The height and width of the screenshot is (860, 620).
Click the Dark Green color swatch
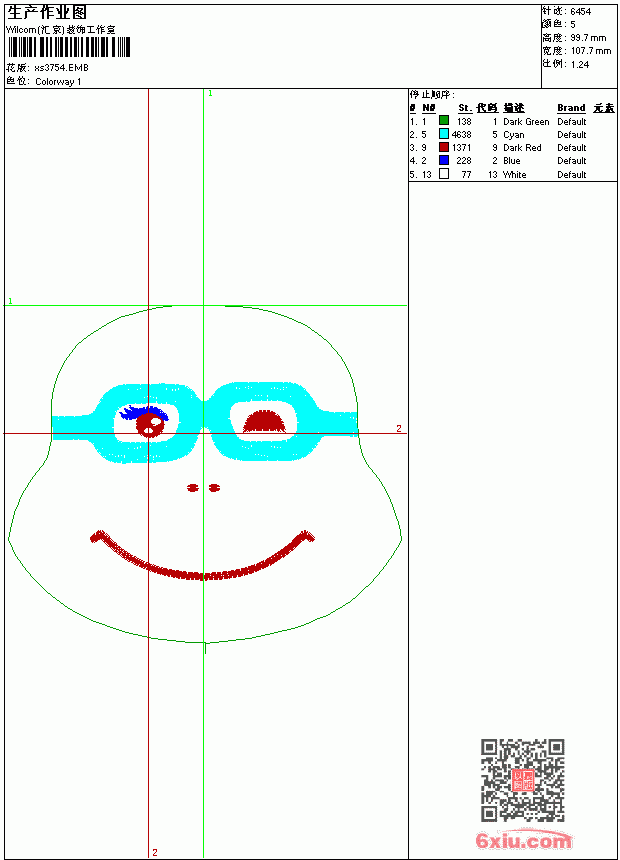444,121
